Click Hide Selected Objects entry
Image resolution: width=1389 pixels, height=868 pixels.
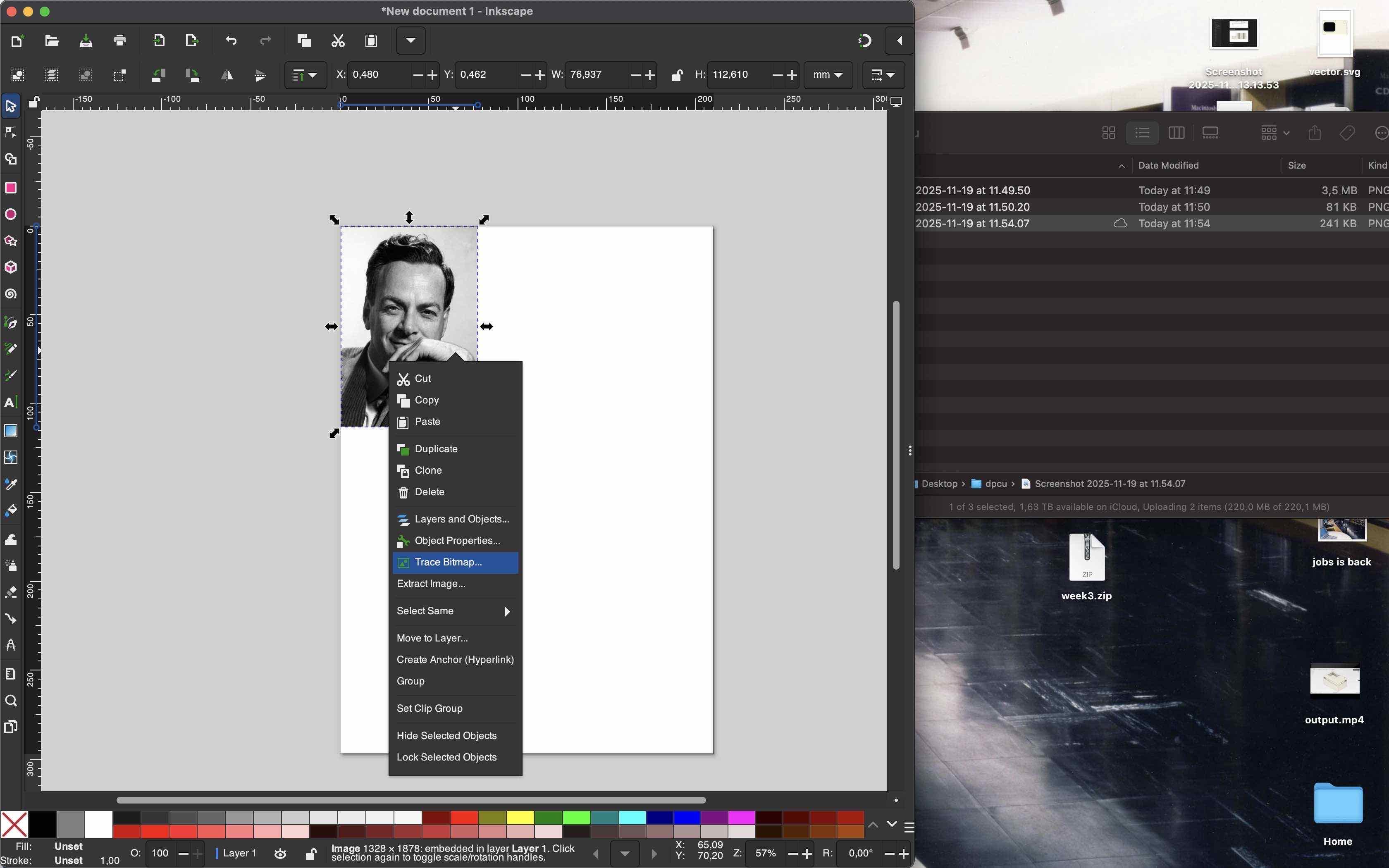pos(446,736)
